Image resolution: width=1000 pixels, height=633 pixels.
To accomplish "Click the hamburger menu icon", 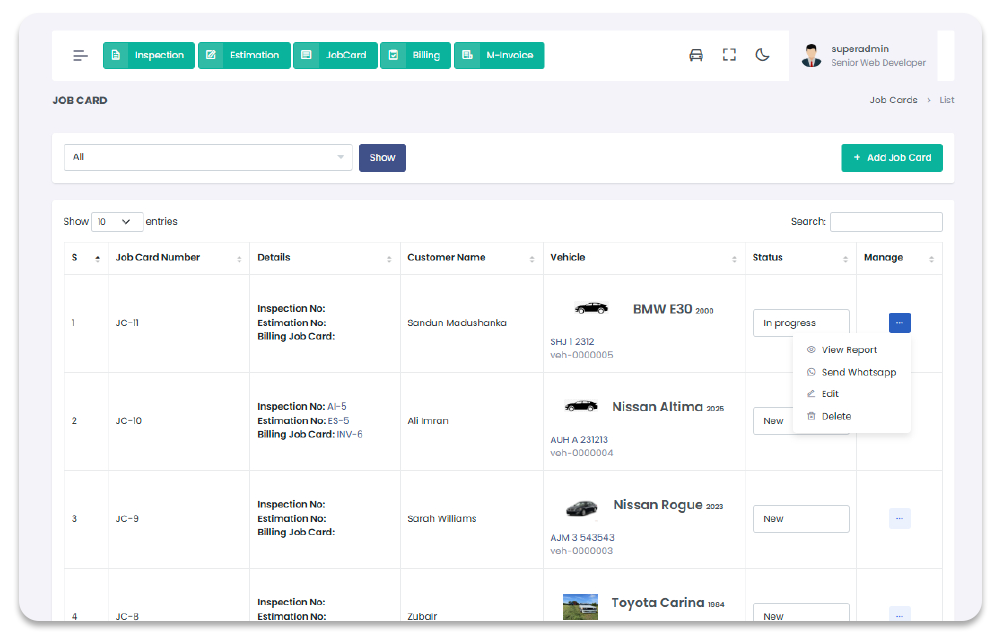I will (x=80, y=56).
